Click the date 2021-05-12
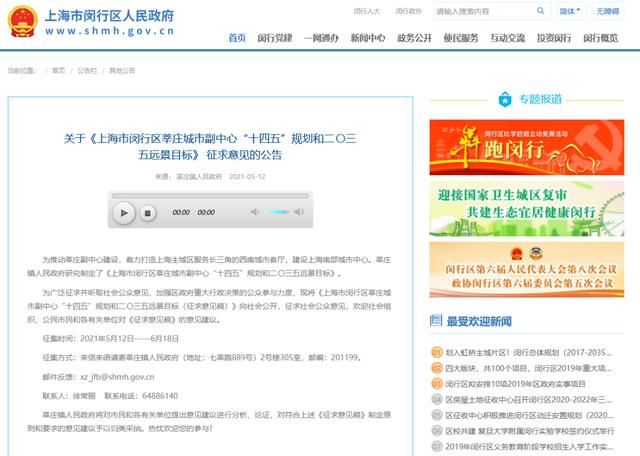The width and height of the screenshot is (640, 456). tap(247, 177)
